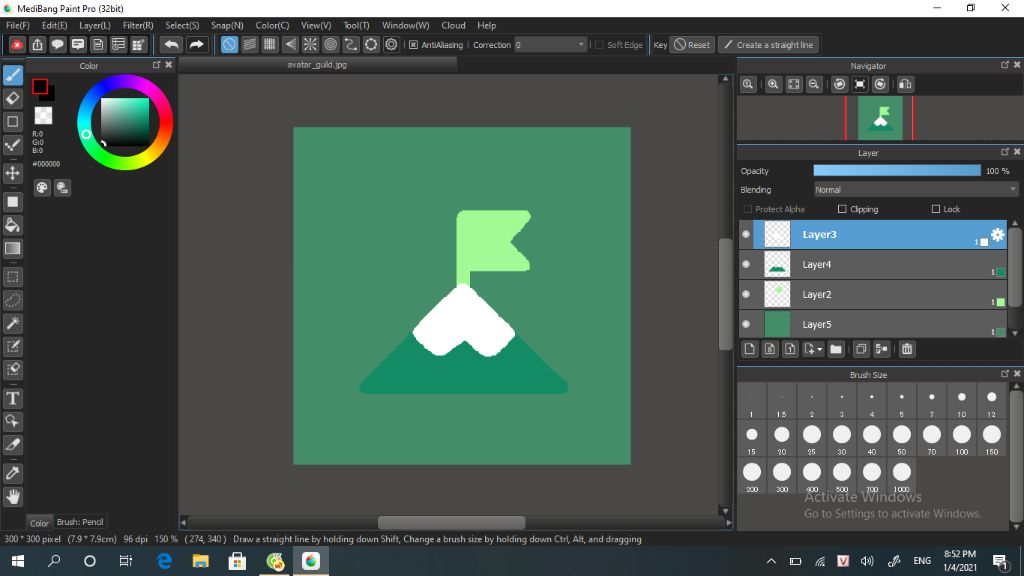This screenshot has height=576, width=1024.
Task: Open the Windows Start menu
Action: [x=18, y=561]
